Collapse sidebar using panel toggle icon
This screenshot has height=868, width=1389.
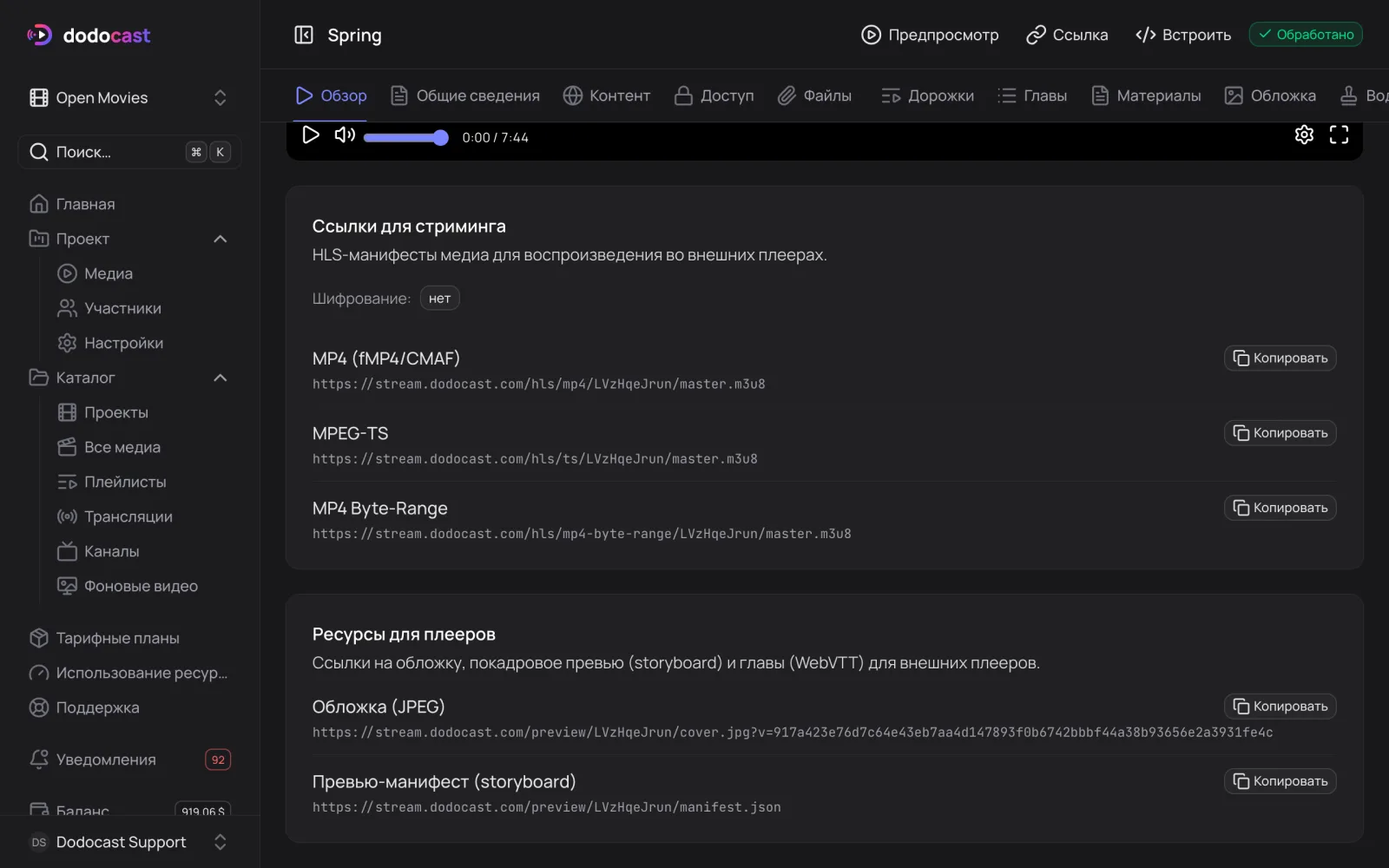(x=304, y=35)
